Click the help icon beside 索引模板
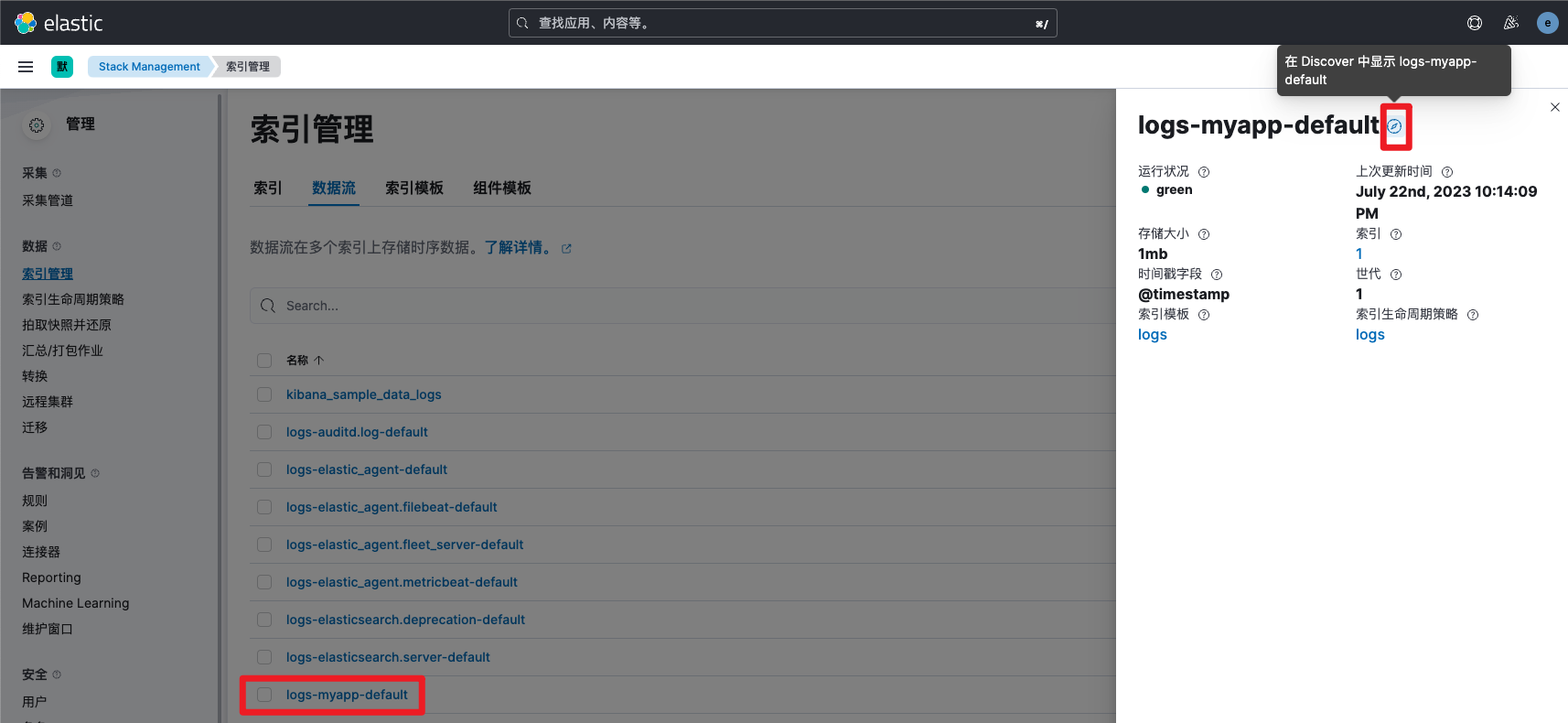The image size is (1568, 723). click(x=1204, y=315)
